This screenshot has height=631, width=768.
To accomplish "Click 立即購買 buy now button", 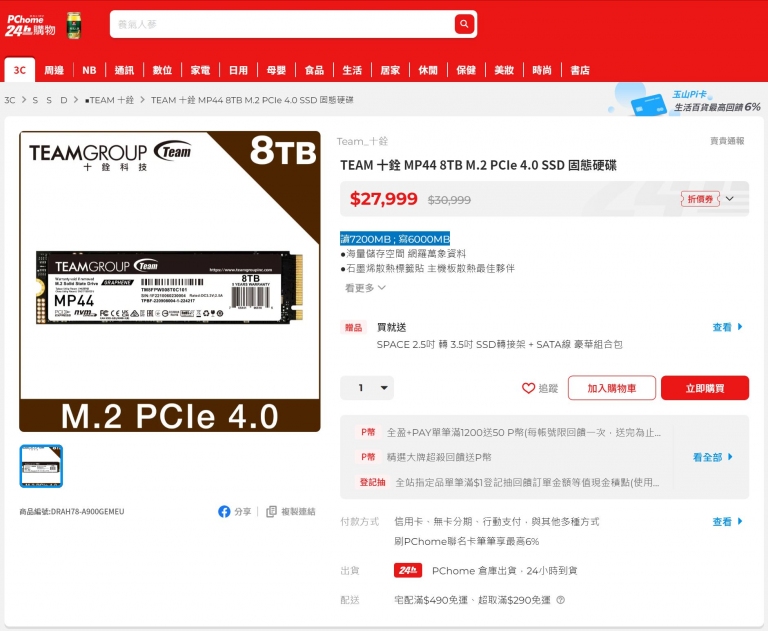I will (x=705, y=388).
